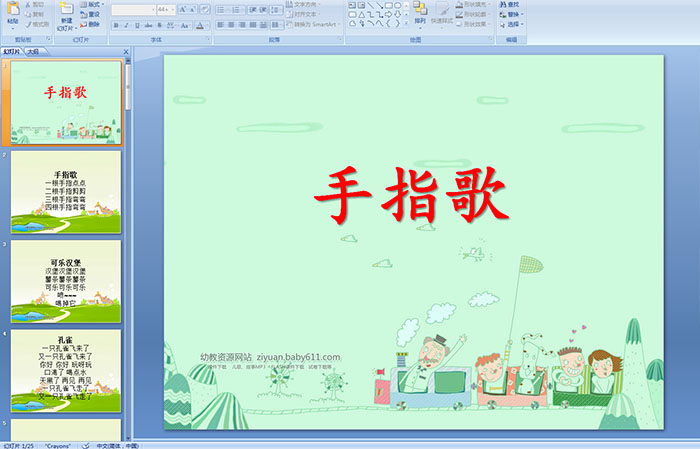Image resolution: width=700 pixels, height=449 pixels.
Task: Open the Font dialog launcher
Action: click(x=208, y=39)
